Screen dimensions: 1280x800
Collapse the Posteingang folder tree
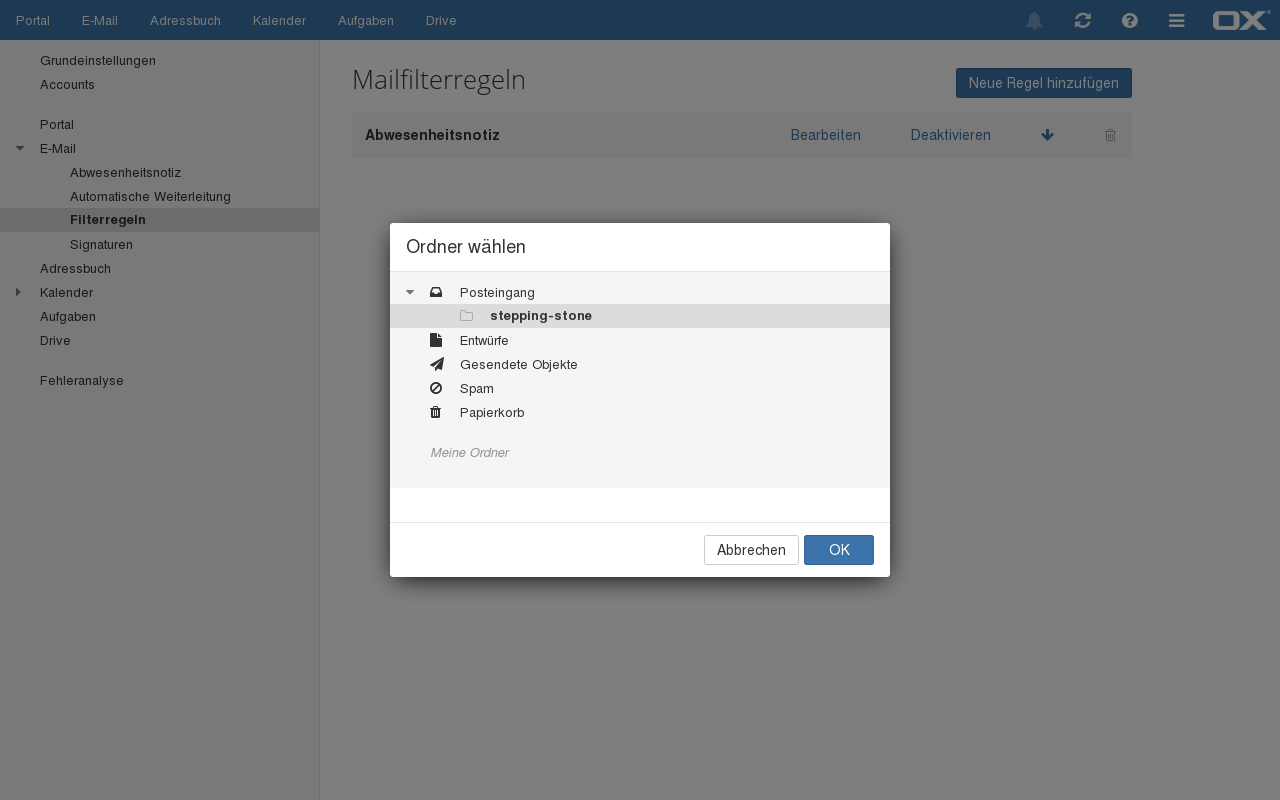tap(410, 292)
